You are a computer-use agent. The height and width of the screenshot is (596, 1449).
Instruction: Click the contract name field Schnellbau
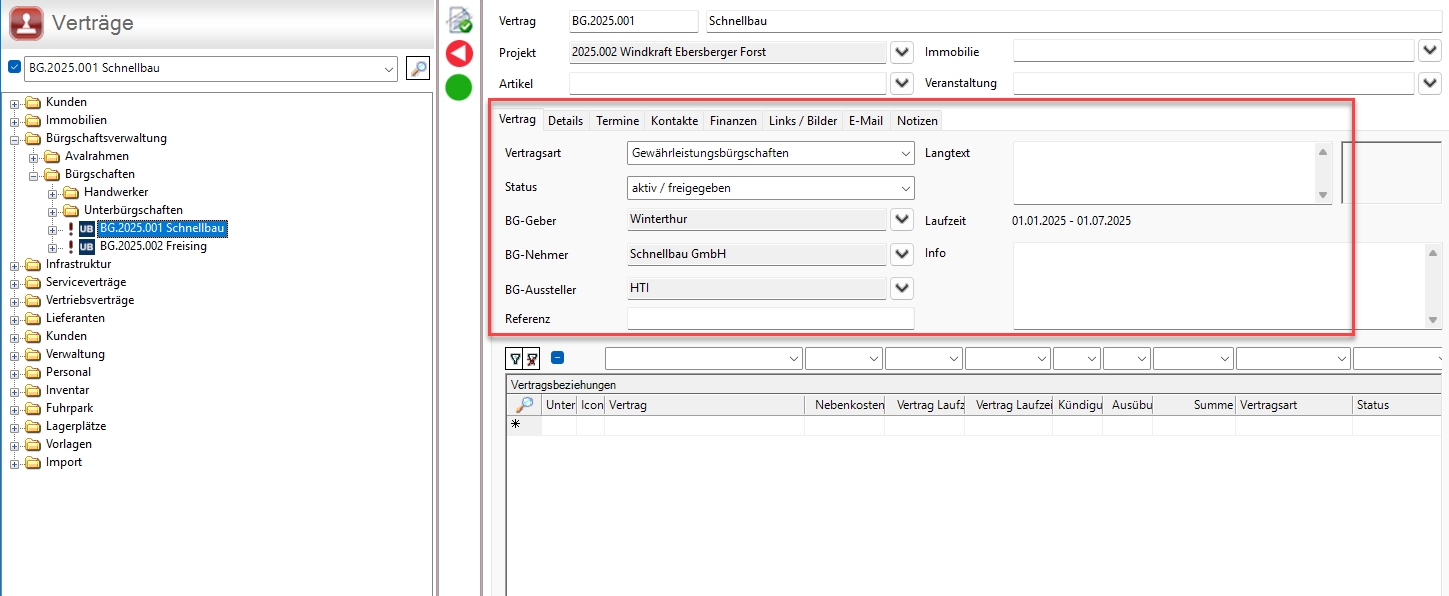(x=1072, y=20)
